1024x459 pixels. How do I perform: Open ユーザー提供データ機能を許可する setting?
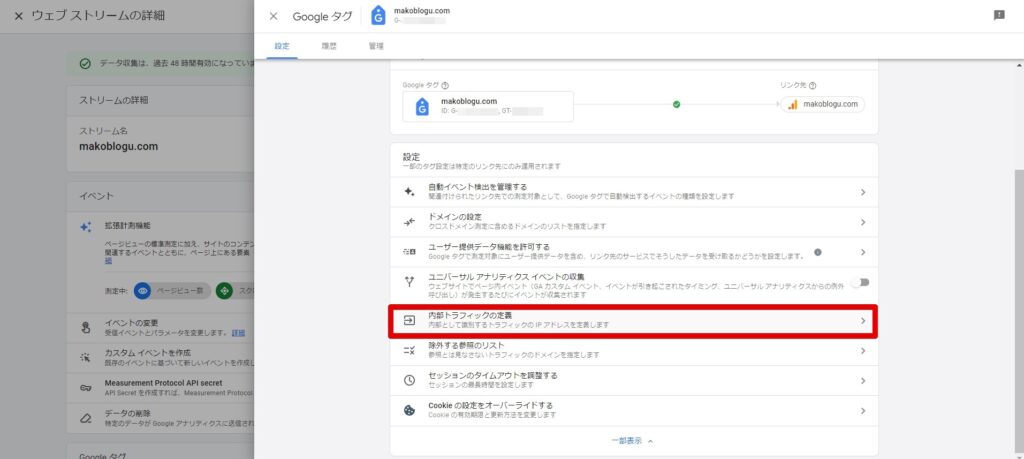pyautogui.click(x=633, y=252)
